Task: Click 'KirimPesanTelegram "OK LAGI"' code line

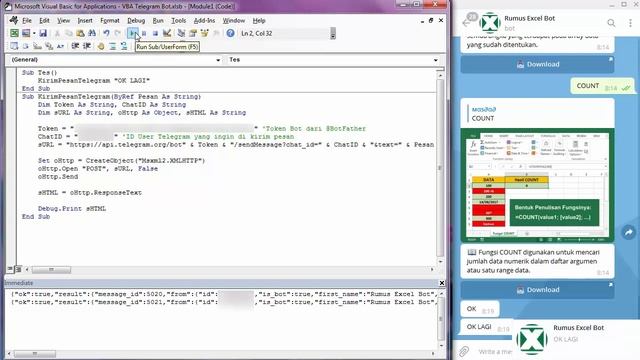Action: coord(94,80)
